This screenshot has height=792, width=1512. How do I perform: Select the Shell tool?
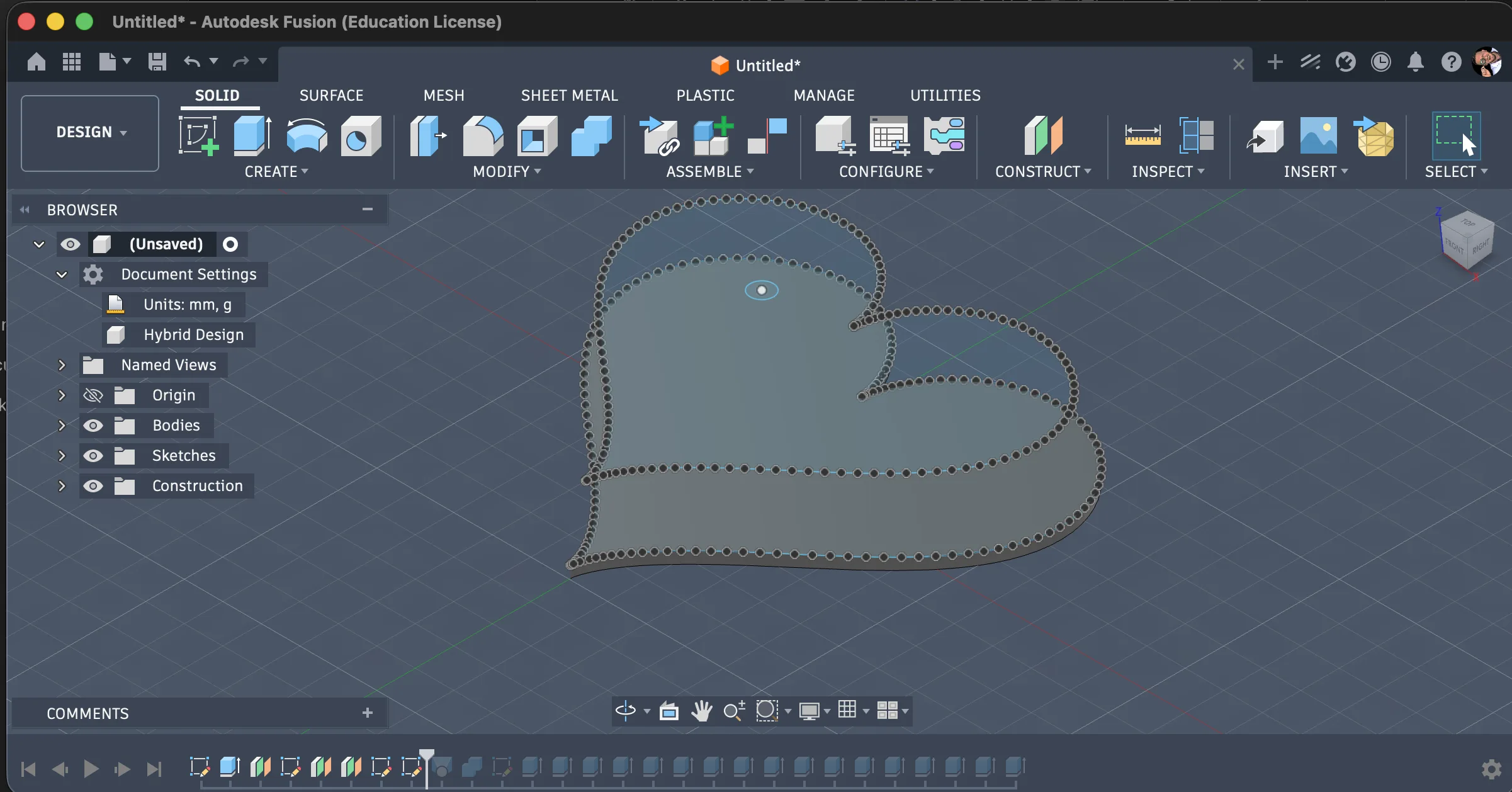coord(537,135)
